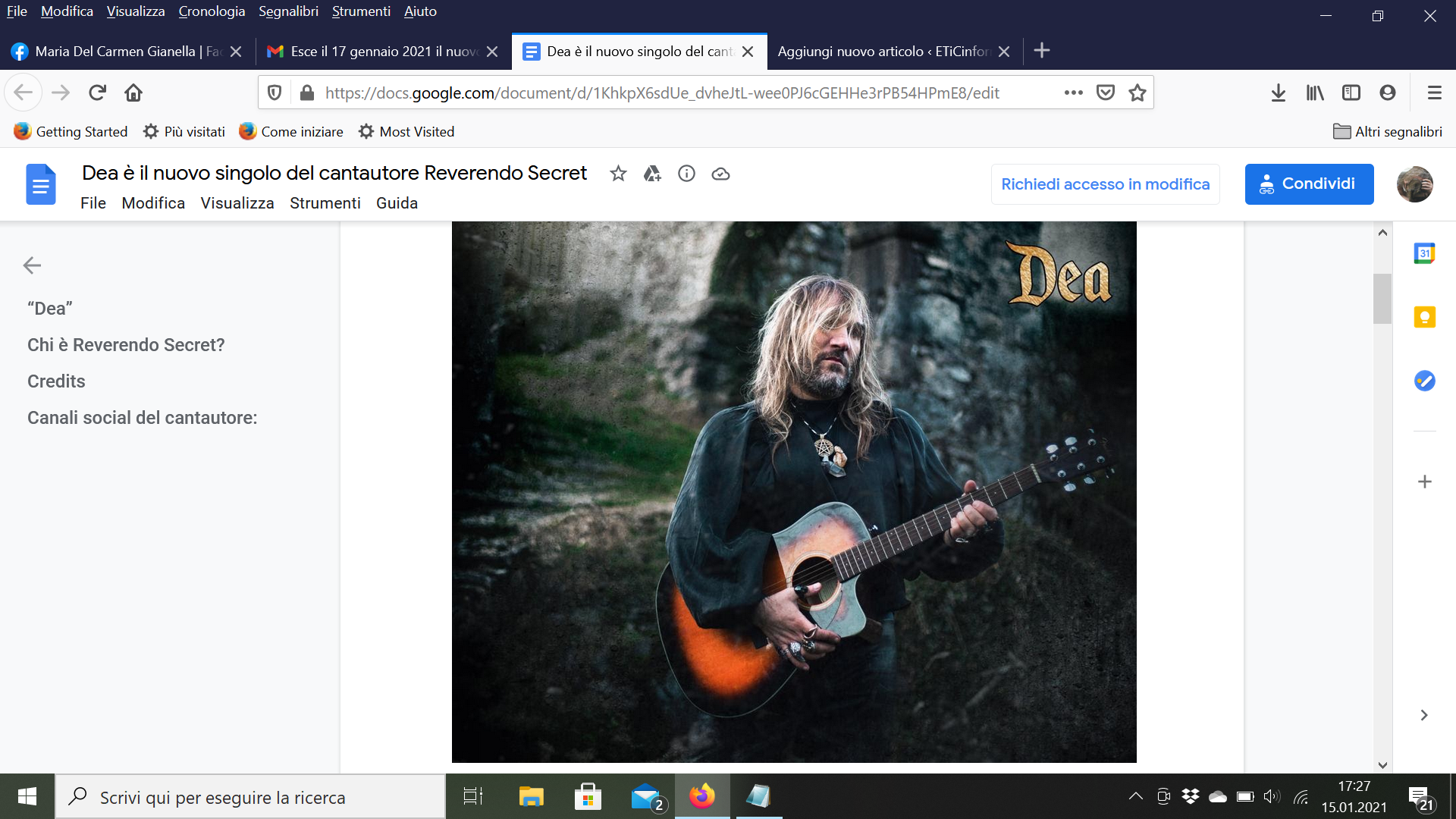Viewport: 1456px width, 819px height.
Task: Open Firefox account icon
Action: tap(1388, 93)
